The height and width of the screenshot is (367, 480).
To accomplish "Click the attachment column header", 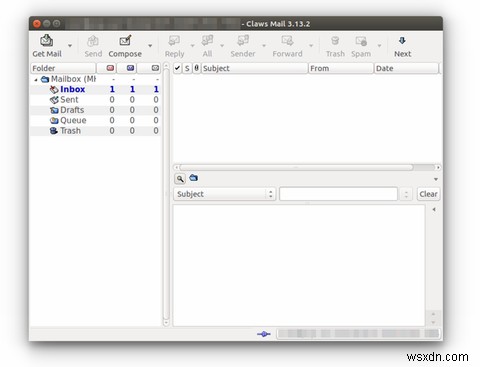I will (x=197, y=68).
